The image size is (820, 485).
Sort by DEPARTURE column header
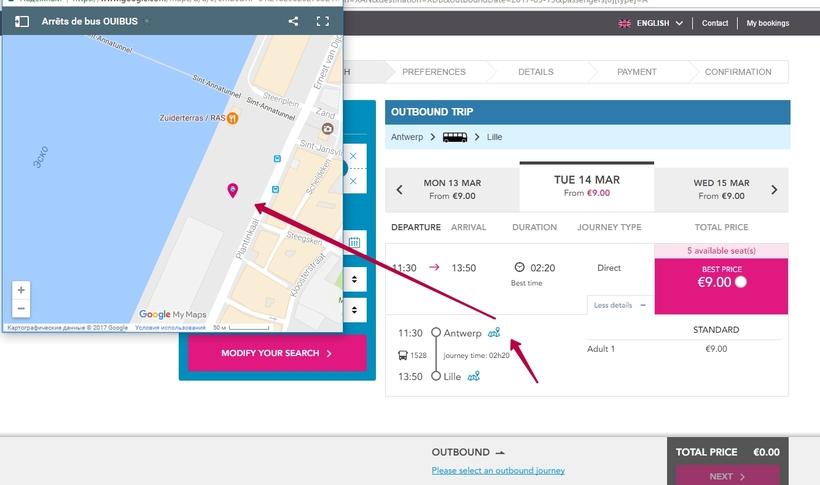[x=416, y=227]
